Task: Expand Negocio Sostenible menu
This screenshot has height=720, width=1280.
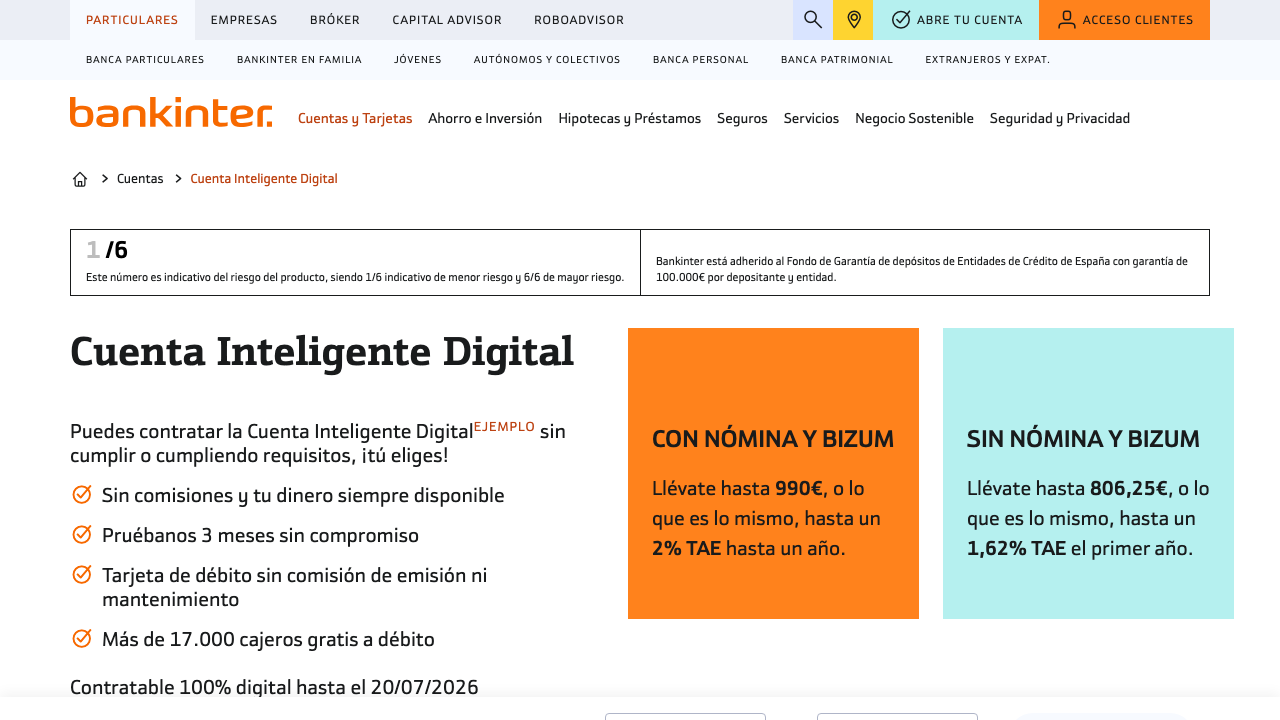Action: (x=914, y=118)
